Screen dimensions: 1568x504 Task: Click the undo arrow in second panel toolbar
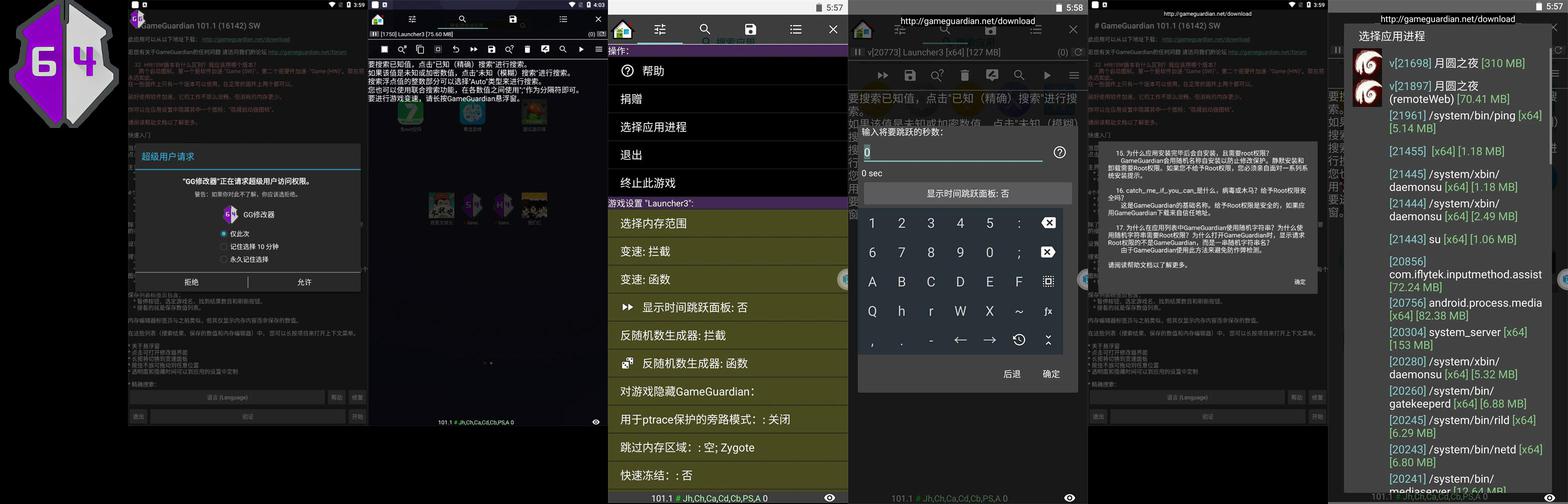tap(455, 49)
